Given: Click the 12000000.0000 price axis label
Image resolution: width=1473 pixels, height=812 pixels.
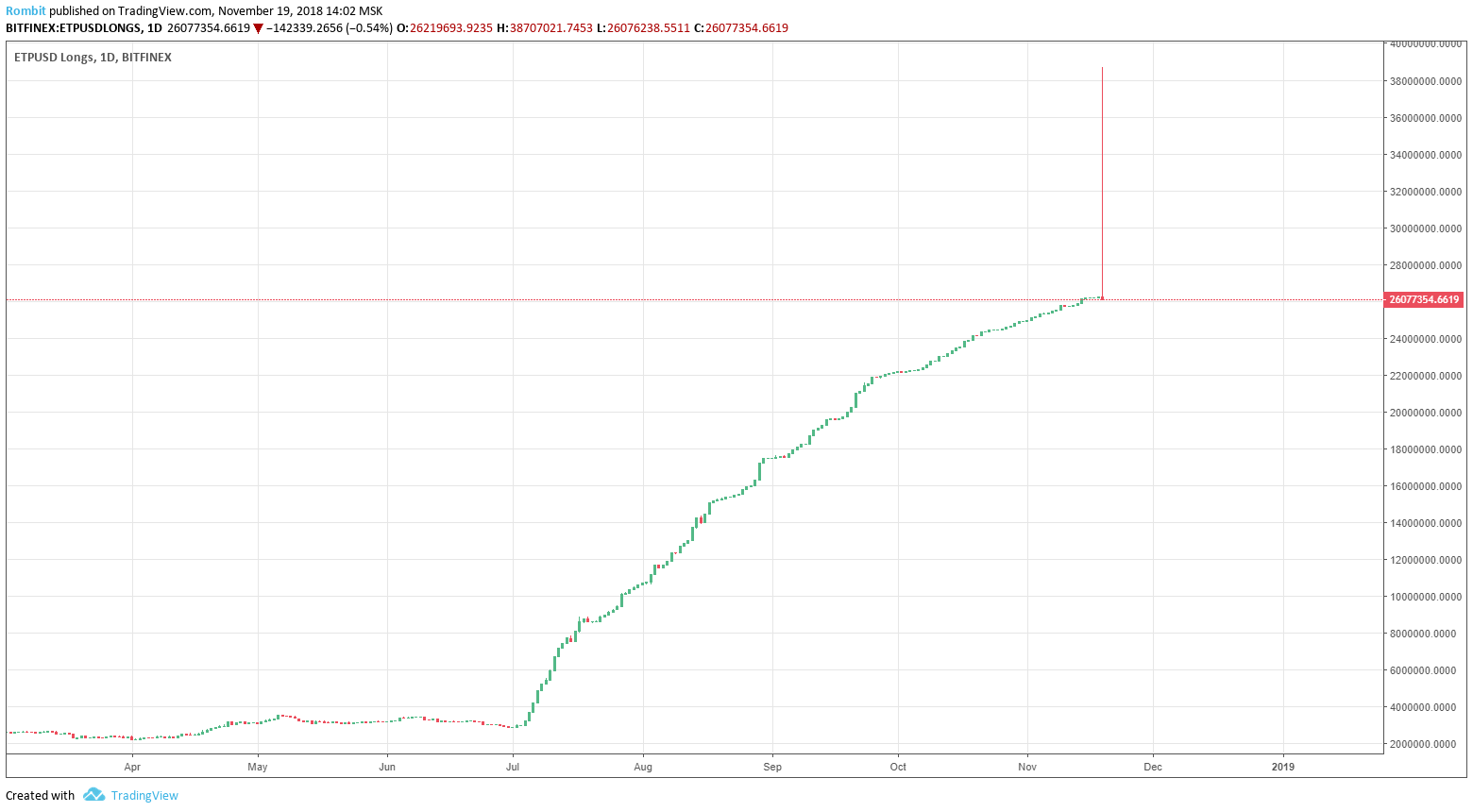Looking at the screenshot, I should click(1426, 560).
